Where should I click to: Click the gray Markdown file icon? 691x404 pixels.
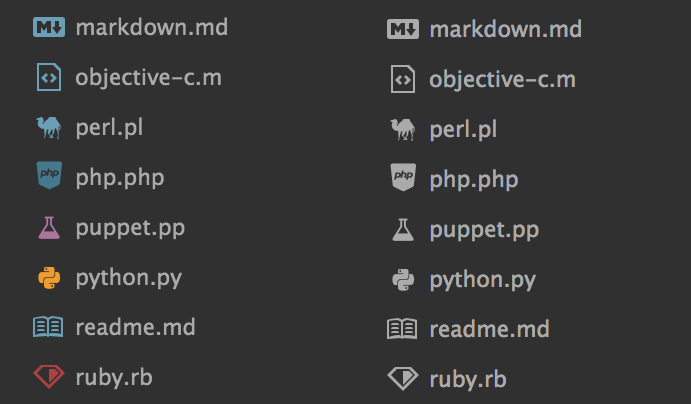tap(402, 29)
